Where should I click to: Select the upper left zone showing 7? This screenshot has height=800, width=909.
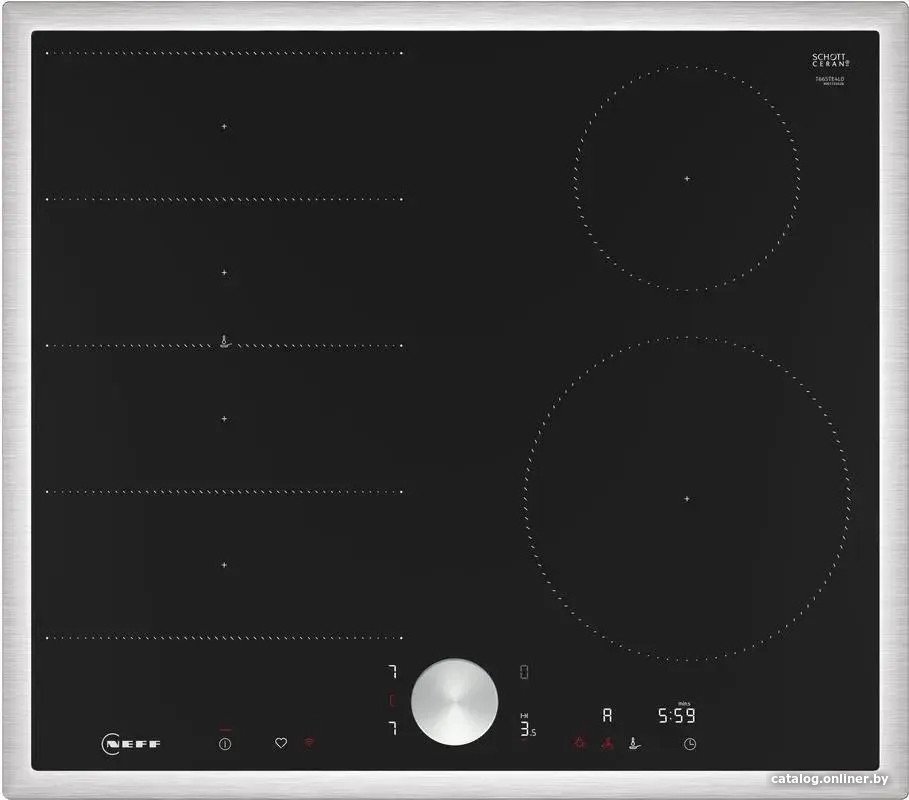392,671
